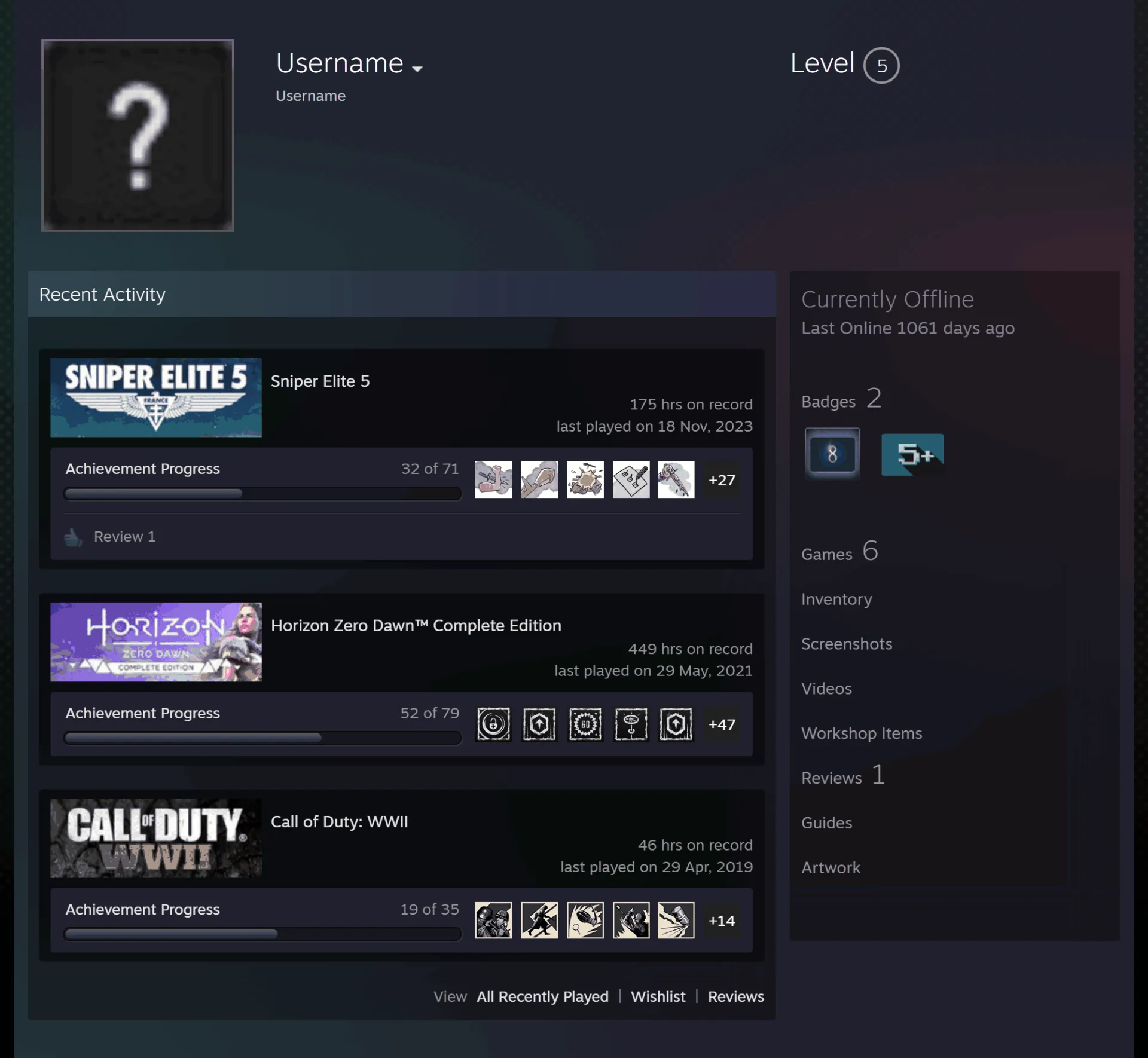Show the +27 more Sniper Elite achievements

[x=722, y=480]
